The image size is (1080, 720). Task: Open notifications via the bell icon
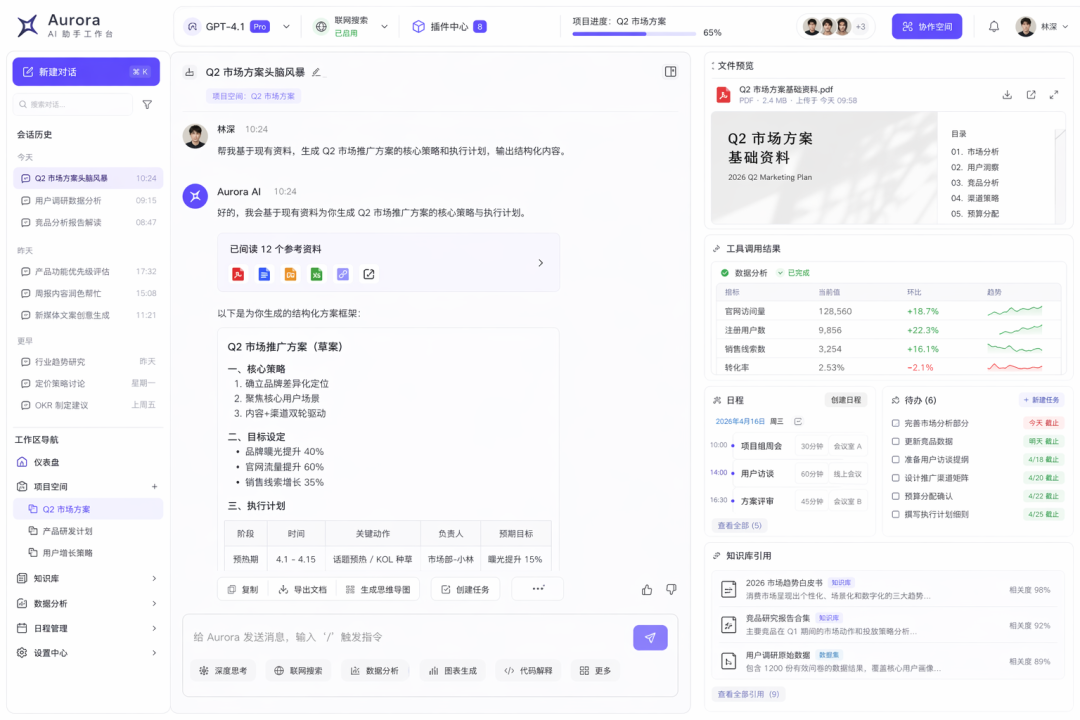[x=993, y=26]
